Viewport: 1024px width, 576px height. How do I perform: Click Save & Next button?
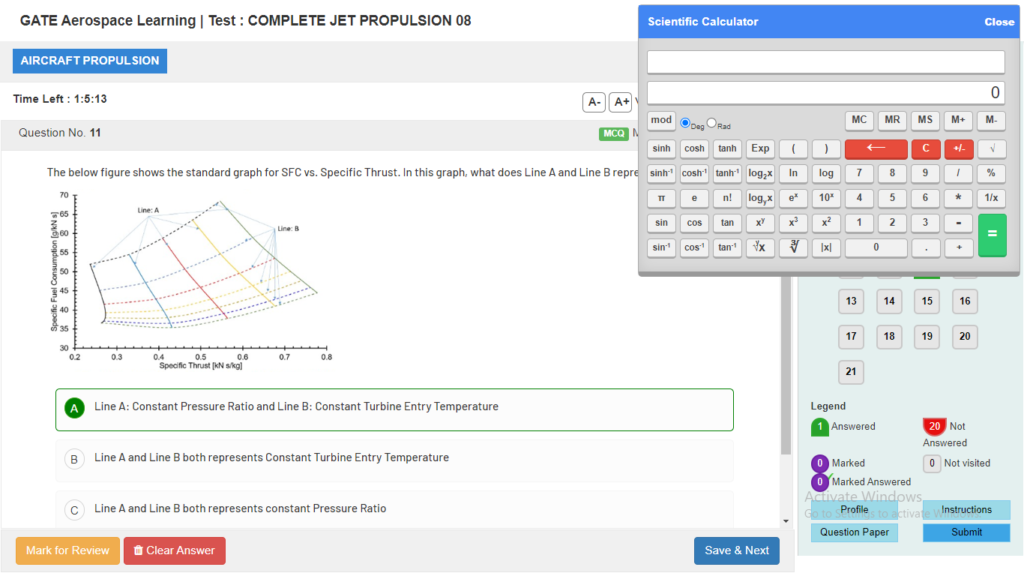(x=736, y=551)
